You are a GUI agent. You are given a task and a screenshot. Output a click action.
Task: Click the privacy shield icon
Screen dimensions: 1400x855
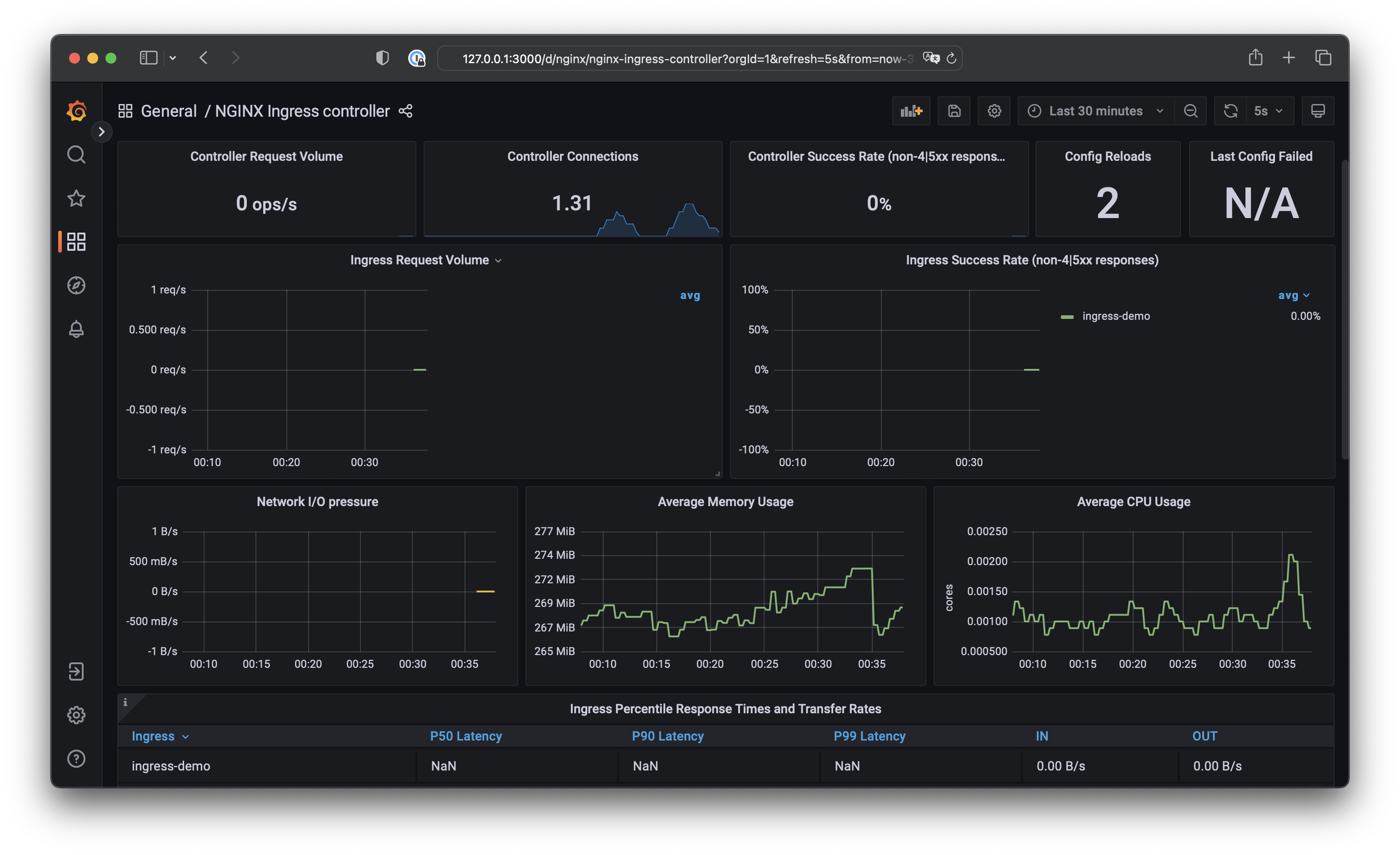pos(382,58)
